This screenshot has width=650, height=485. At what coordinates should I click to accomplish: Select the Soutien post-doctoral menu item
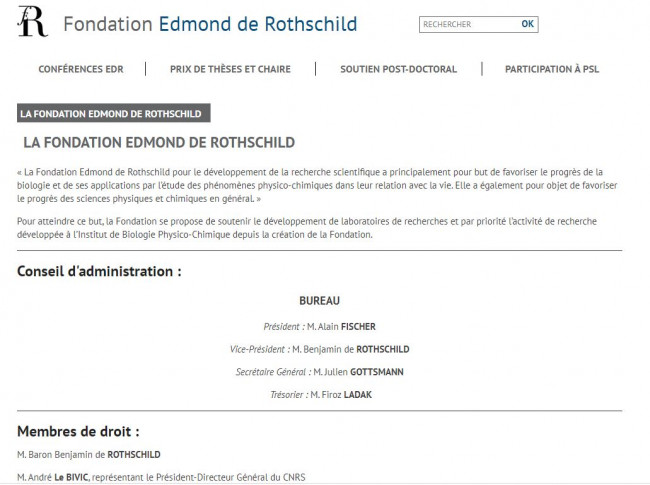tap(398, 69)
